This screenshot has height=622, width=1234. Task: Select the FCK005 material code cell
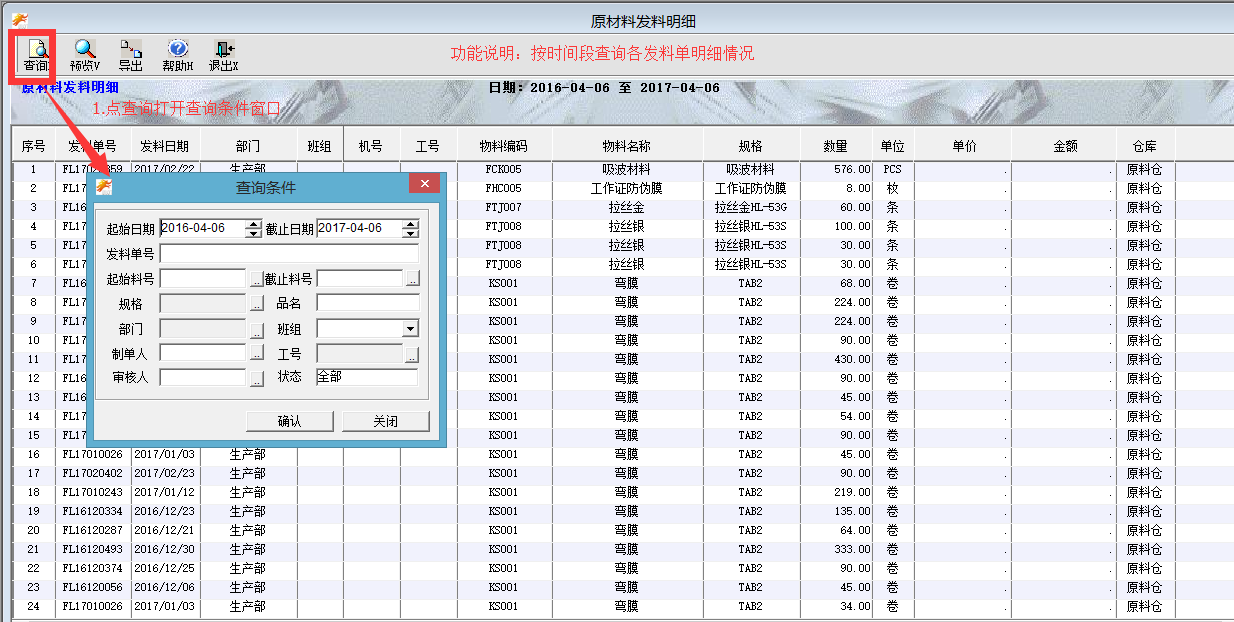(x=504, y=169)
